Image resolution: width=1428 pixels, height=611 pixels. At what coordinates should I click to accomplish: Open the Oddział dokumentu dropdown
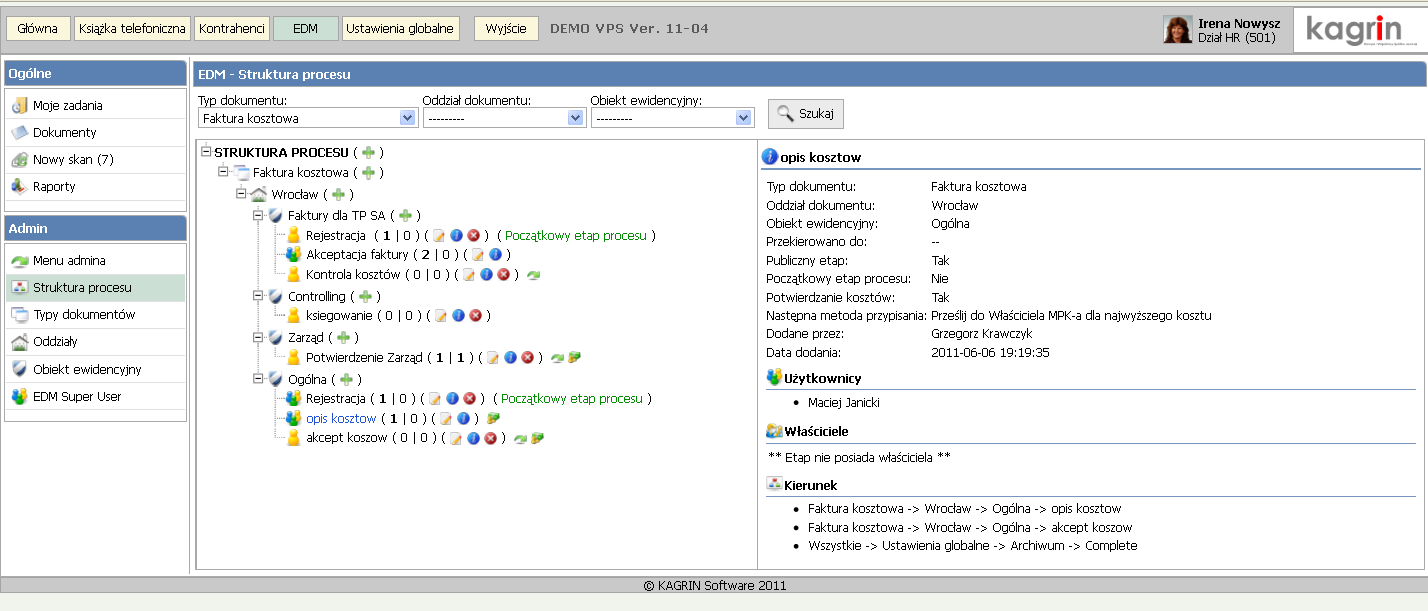[504, 118]
